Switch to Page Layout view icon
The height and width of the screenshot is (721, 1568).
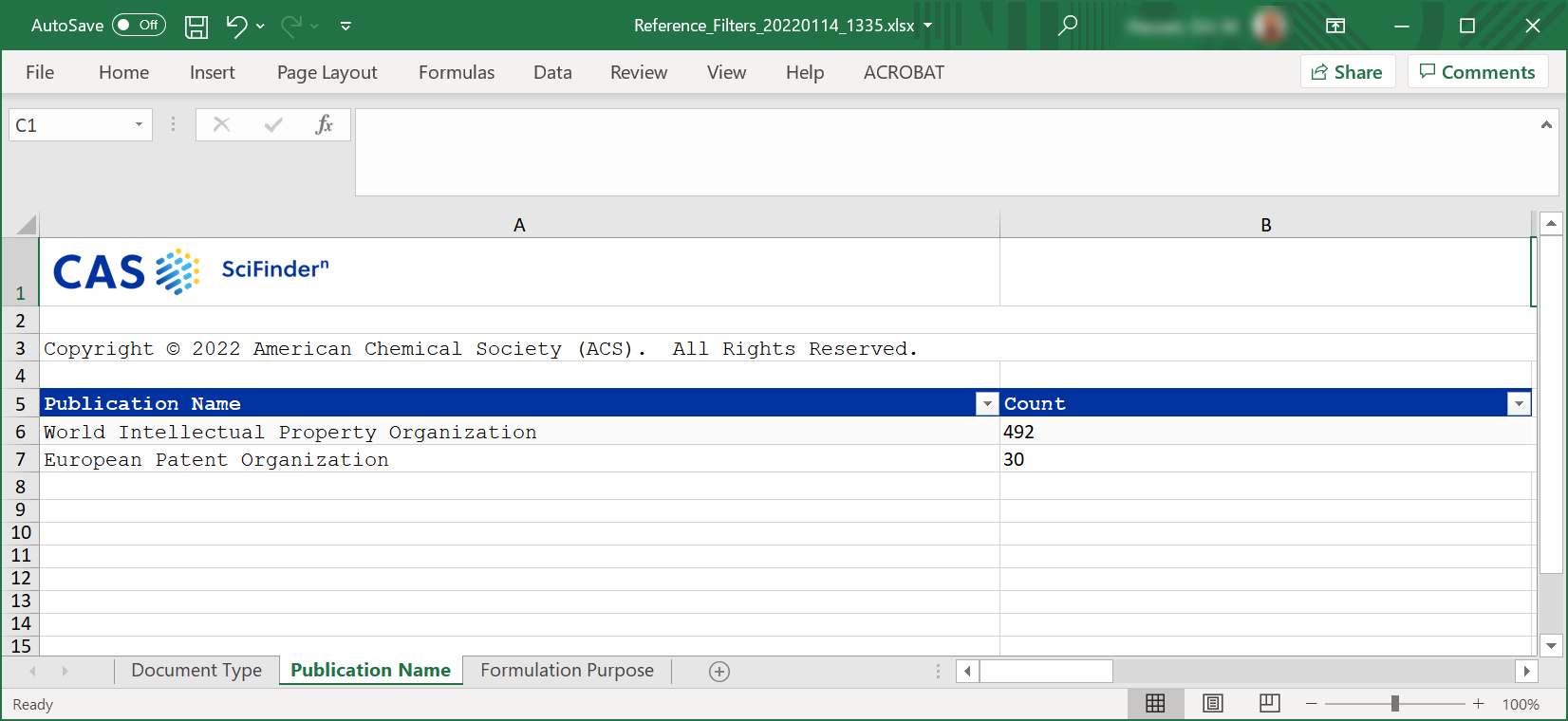tap(1212, 704)
